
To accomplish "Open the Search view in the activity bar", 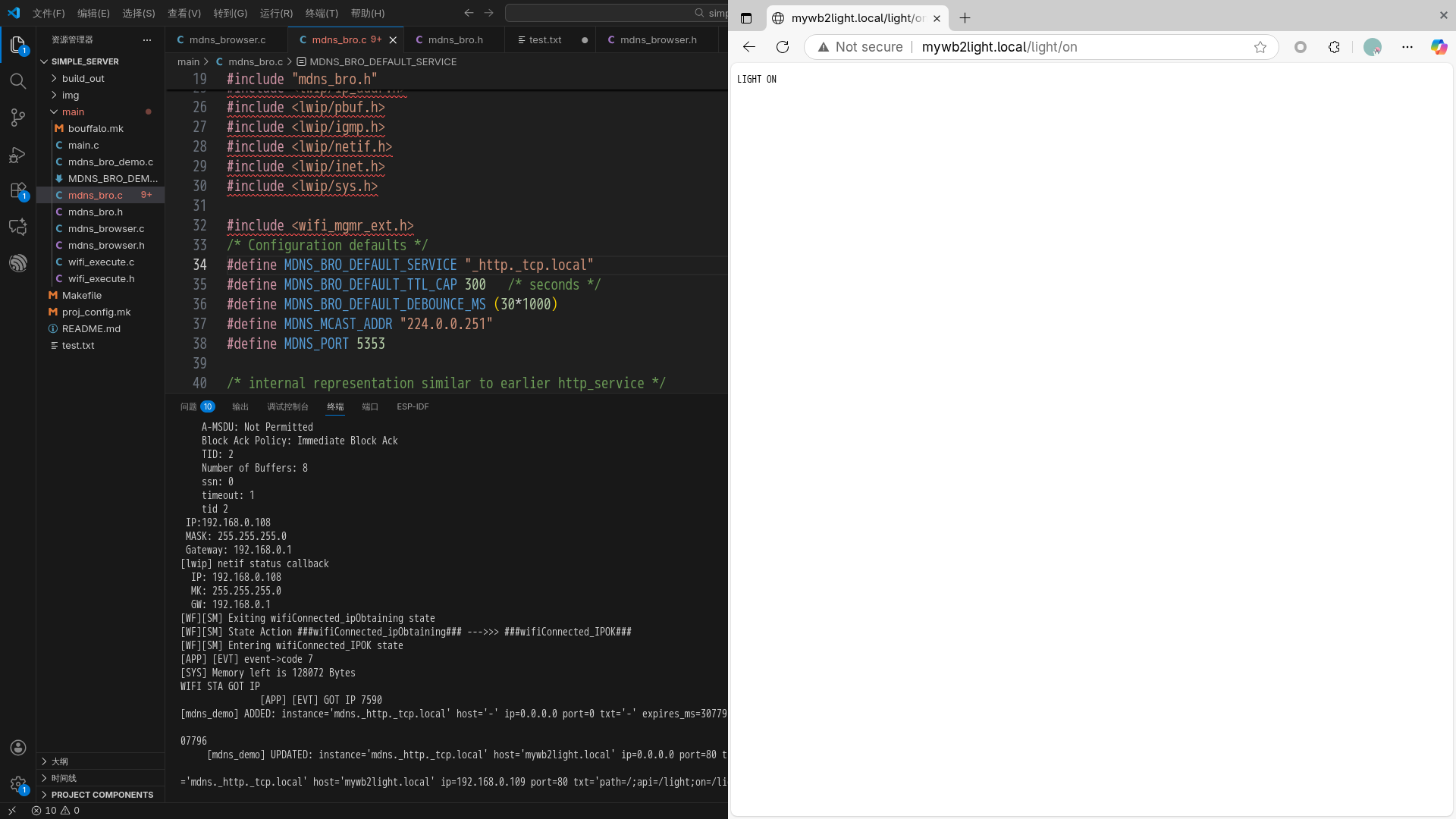I will (x=18, y=81).
